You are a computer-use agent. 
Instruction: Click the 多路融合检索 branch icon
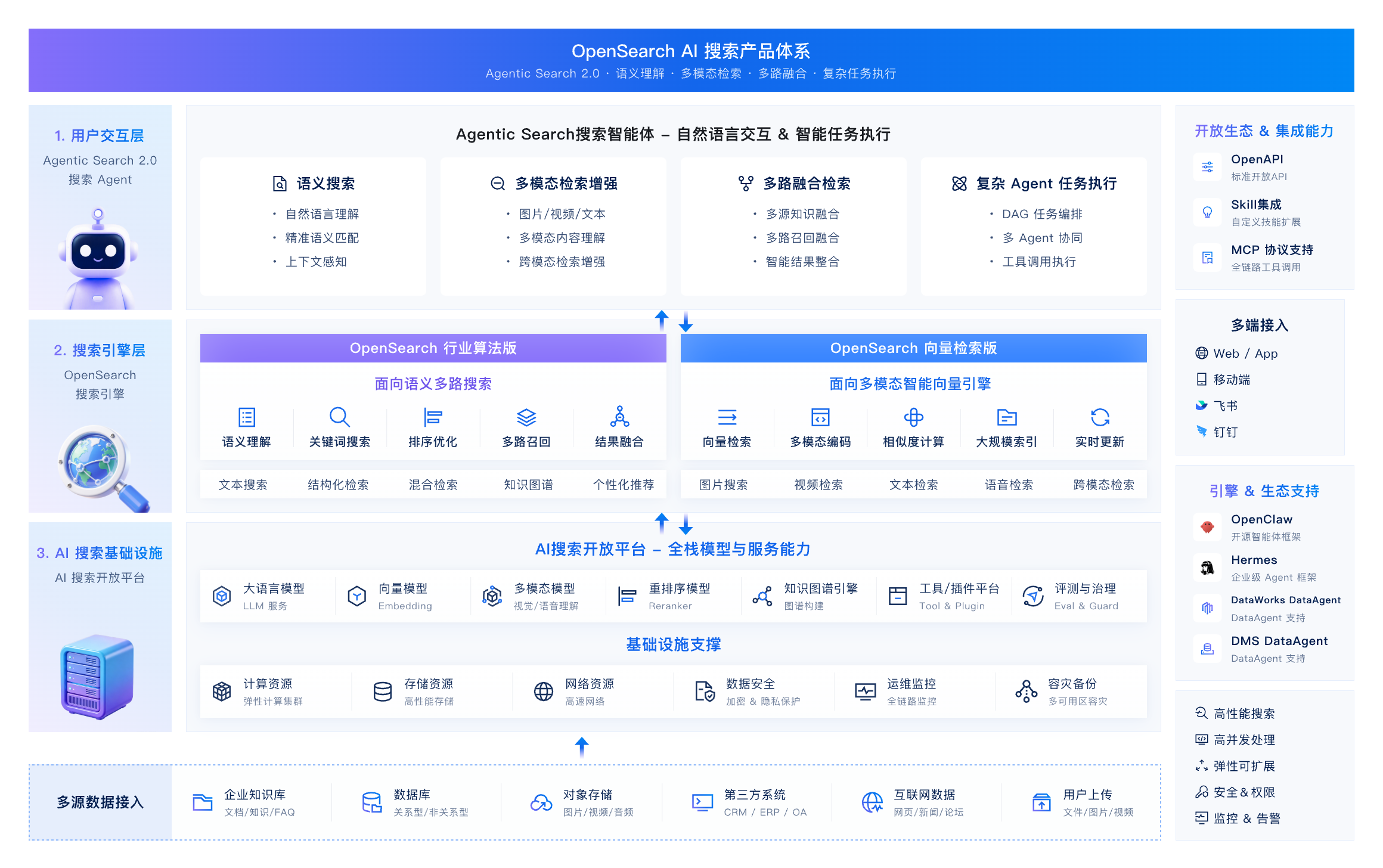tap(746, 184)
